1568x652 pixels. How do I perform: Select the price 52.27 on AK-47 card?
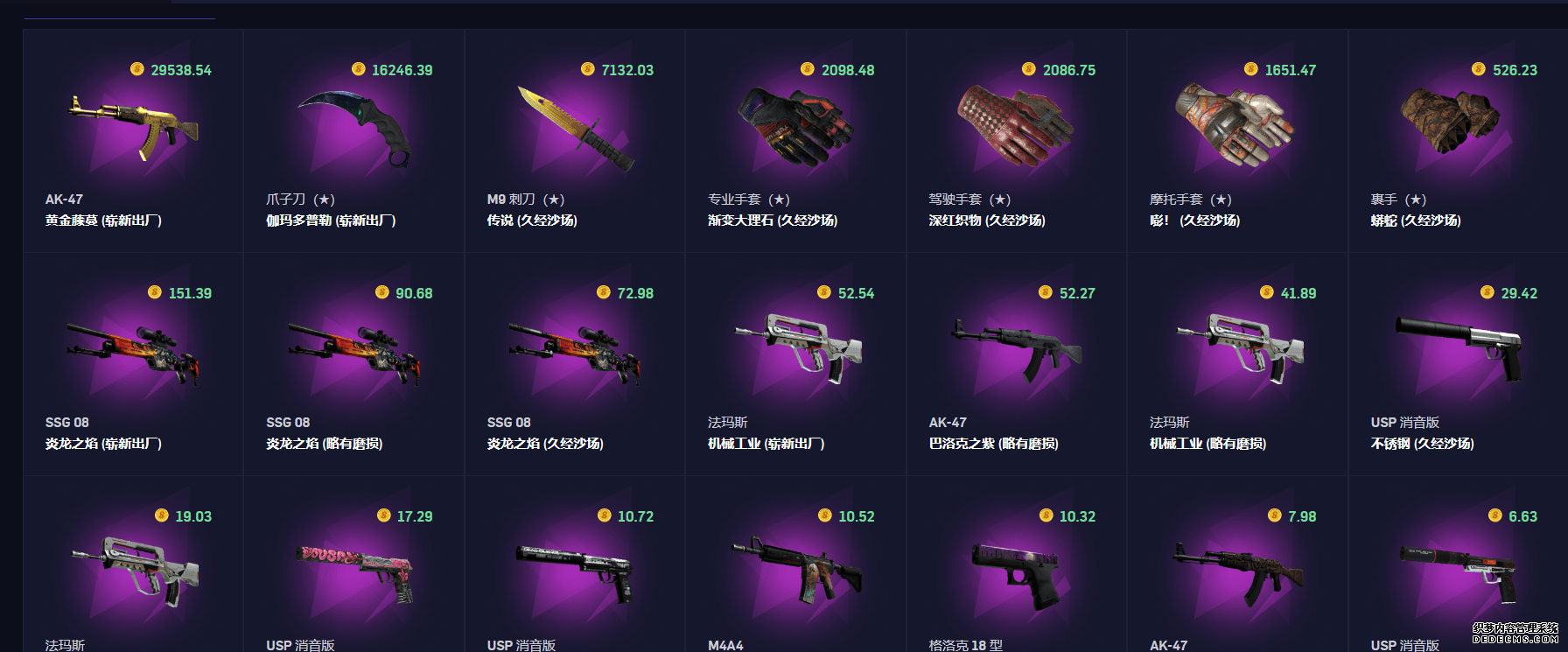1077,293
